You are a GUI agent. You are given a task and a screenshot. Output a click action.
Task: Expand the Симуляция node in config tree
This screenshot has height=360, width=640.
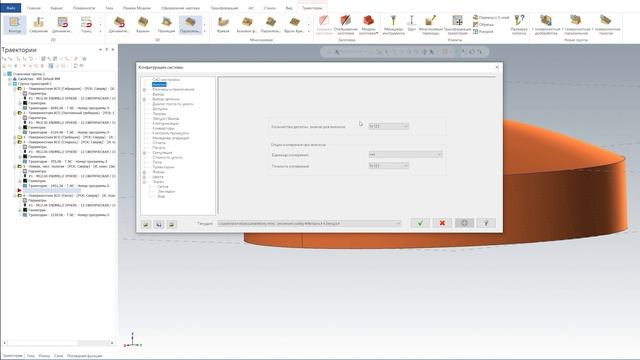[x=144, y=153]
